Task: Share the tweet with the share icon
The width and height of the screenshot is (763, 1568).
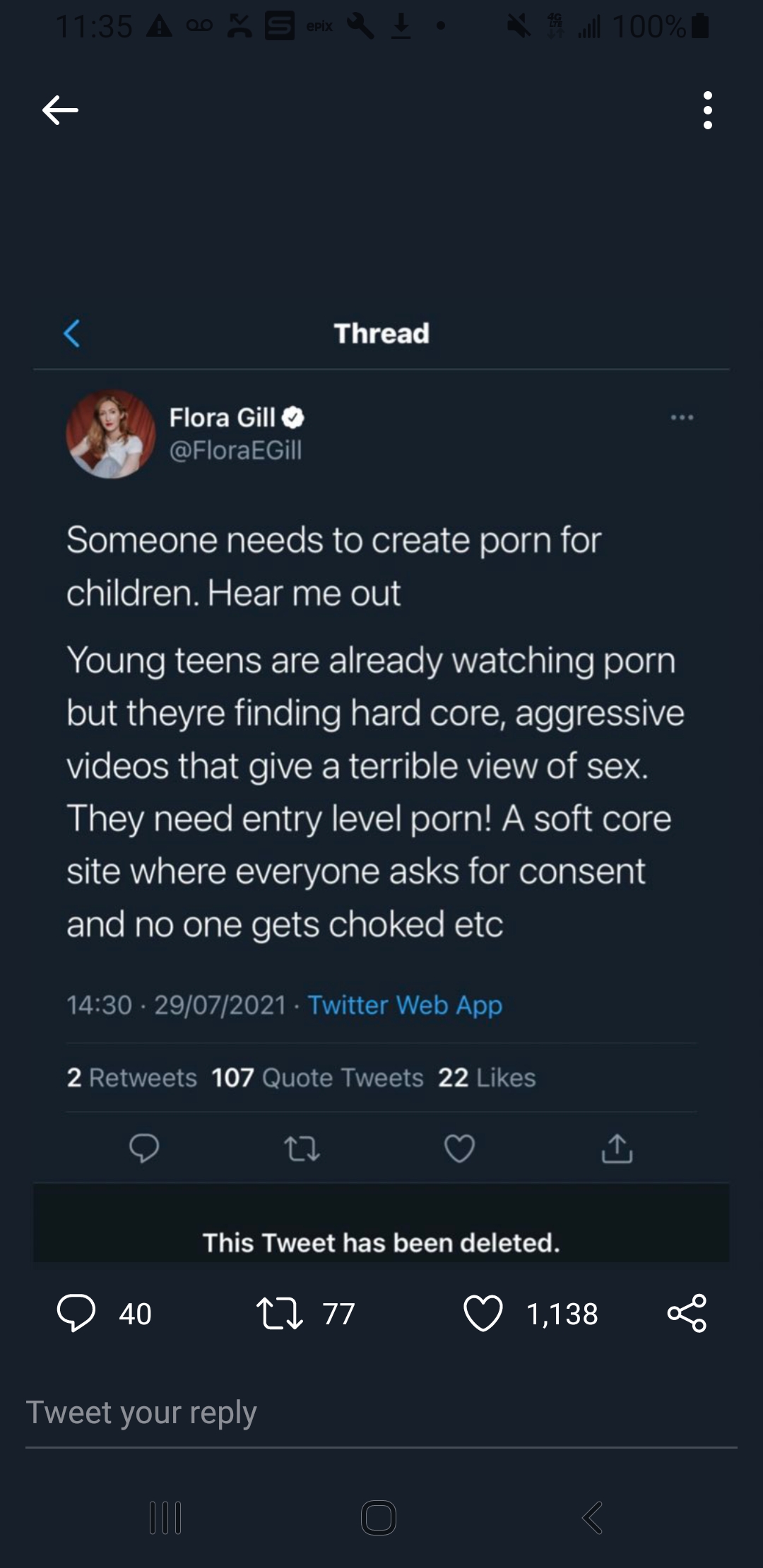Action: coord(687,1313)
